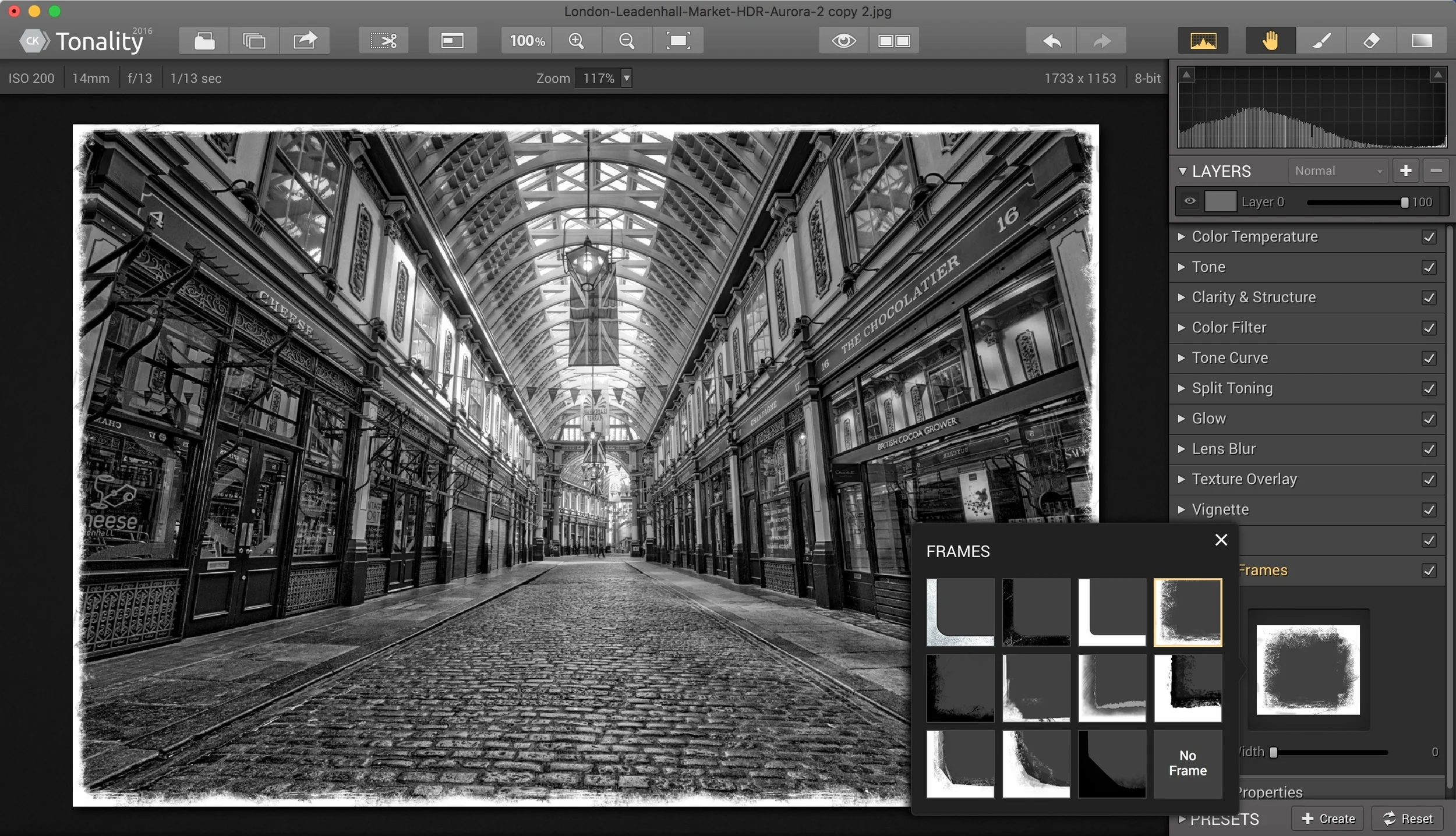Click the Create preset button
The height and width of the screenshot is (836, 1456).
click(x=1328, y=819)
